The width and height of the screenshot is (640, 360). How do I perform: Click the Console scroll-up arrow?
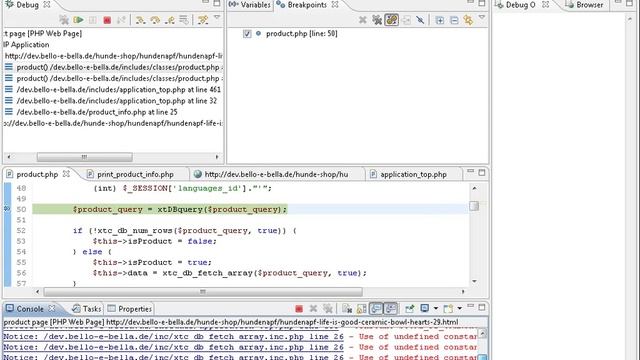point(483,334)
